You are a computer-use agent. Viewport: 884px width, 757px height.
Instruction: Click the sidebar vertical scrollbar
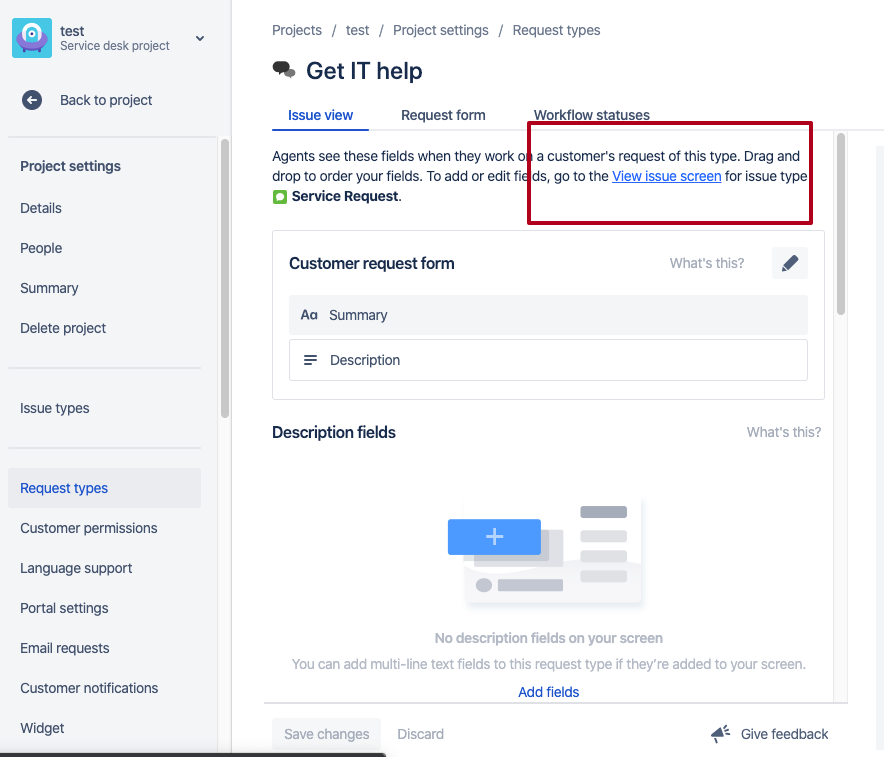pyautogui.click(x=225, y=278)
